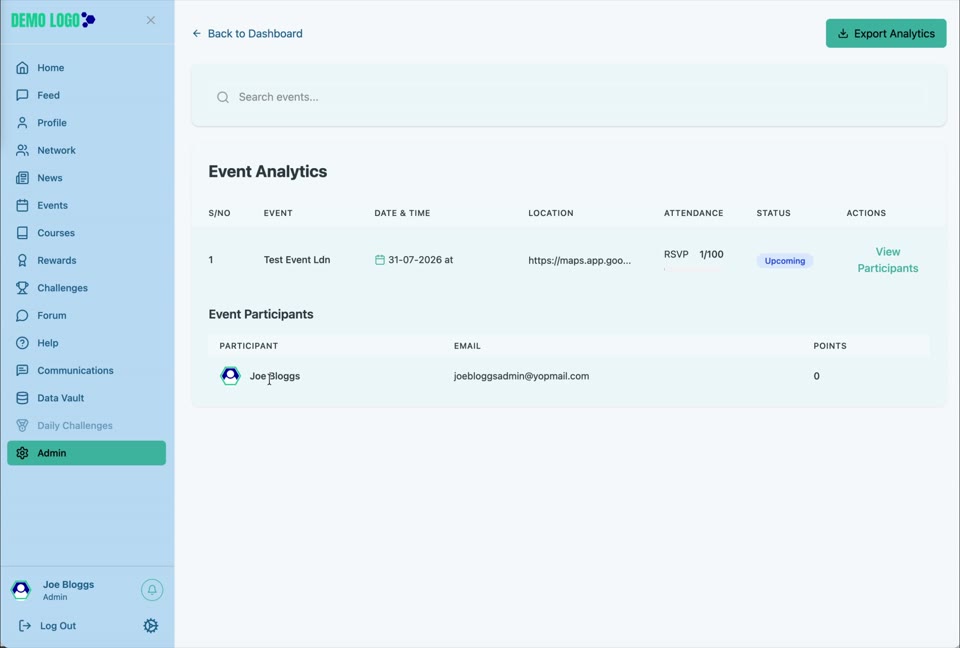Click the Help question mark icon
The image size is (960, 648).
point(22,343)
